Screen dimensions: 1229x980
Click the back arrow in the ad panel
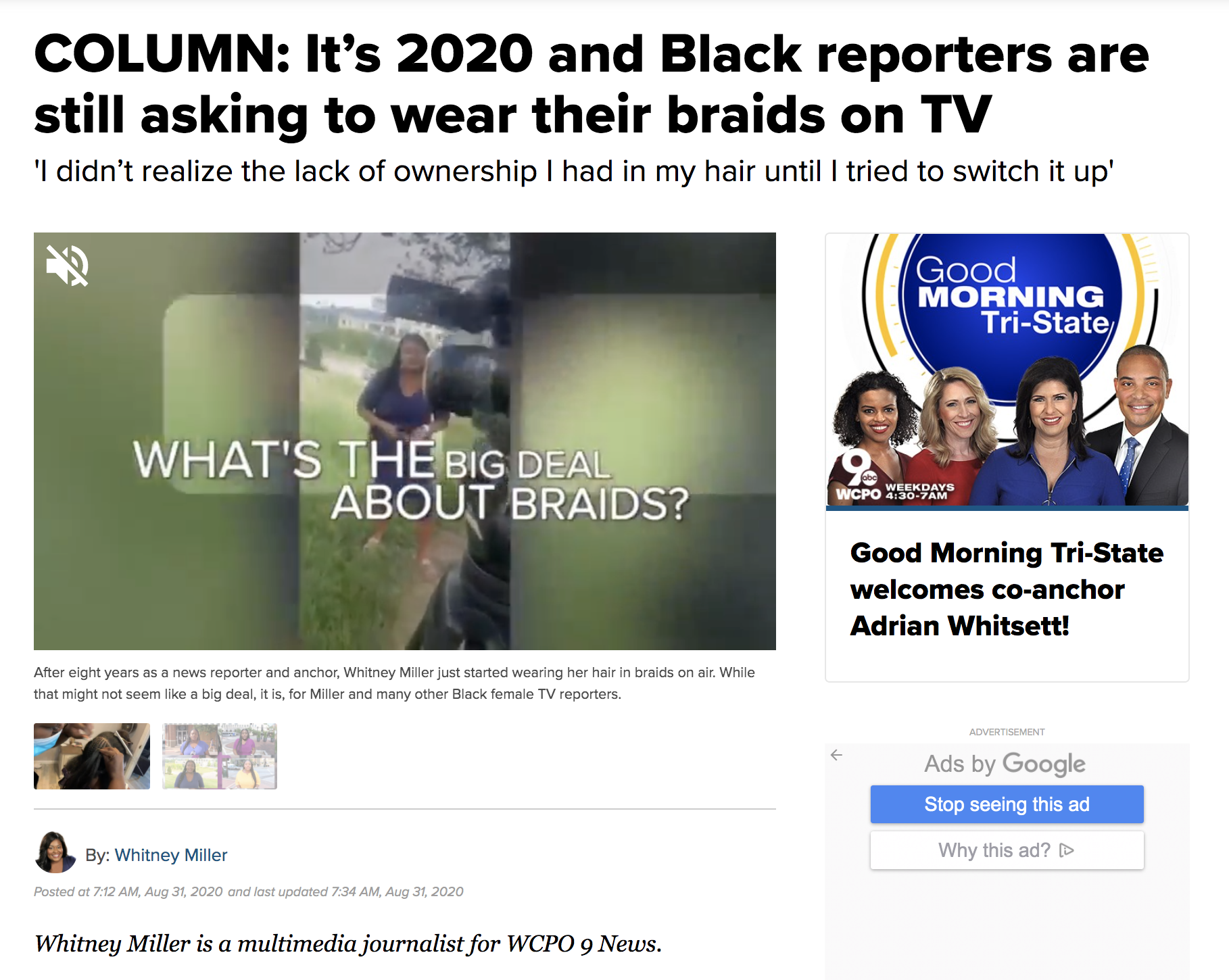[x=836, y=755]
